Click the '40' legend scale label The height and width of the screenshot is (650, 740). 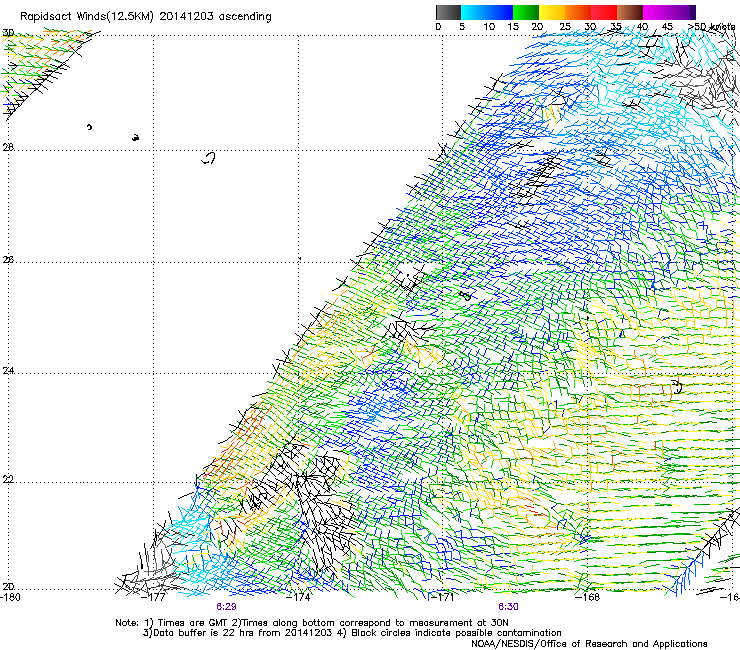642,26
